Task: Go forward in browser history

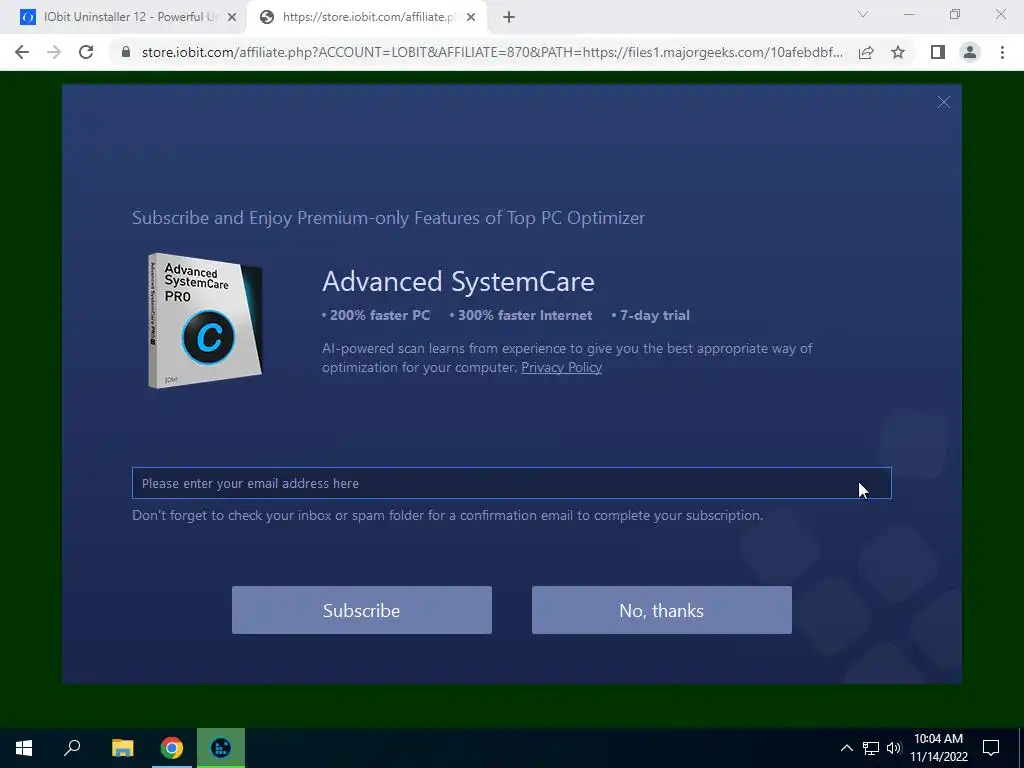Action: coord(54,52)
